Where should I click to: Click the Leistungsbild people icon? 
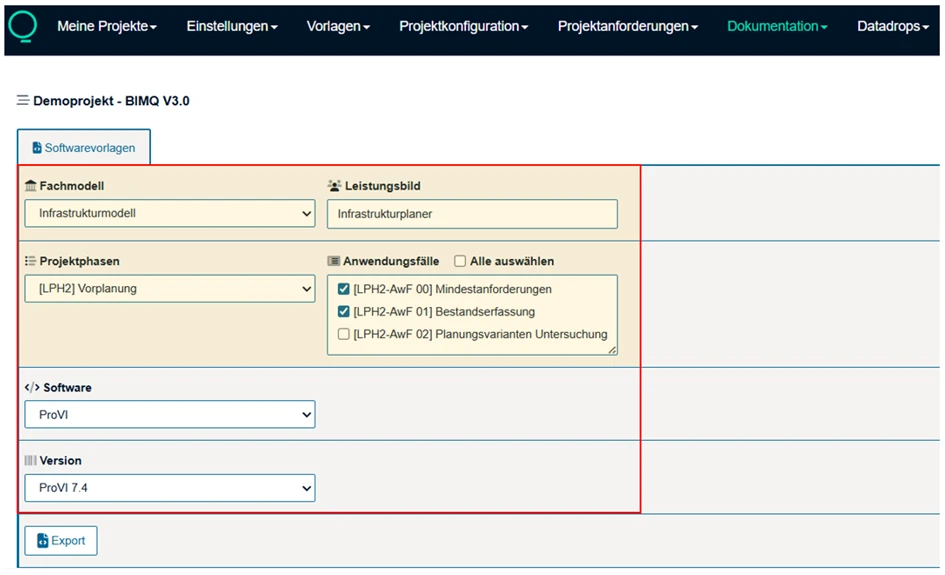(334, 186)
